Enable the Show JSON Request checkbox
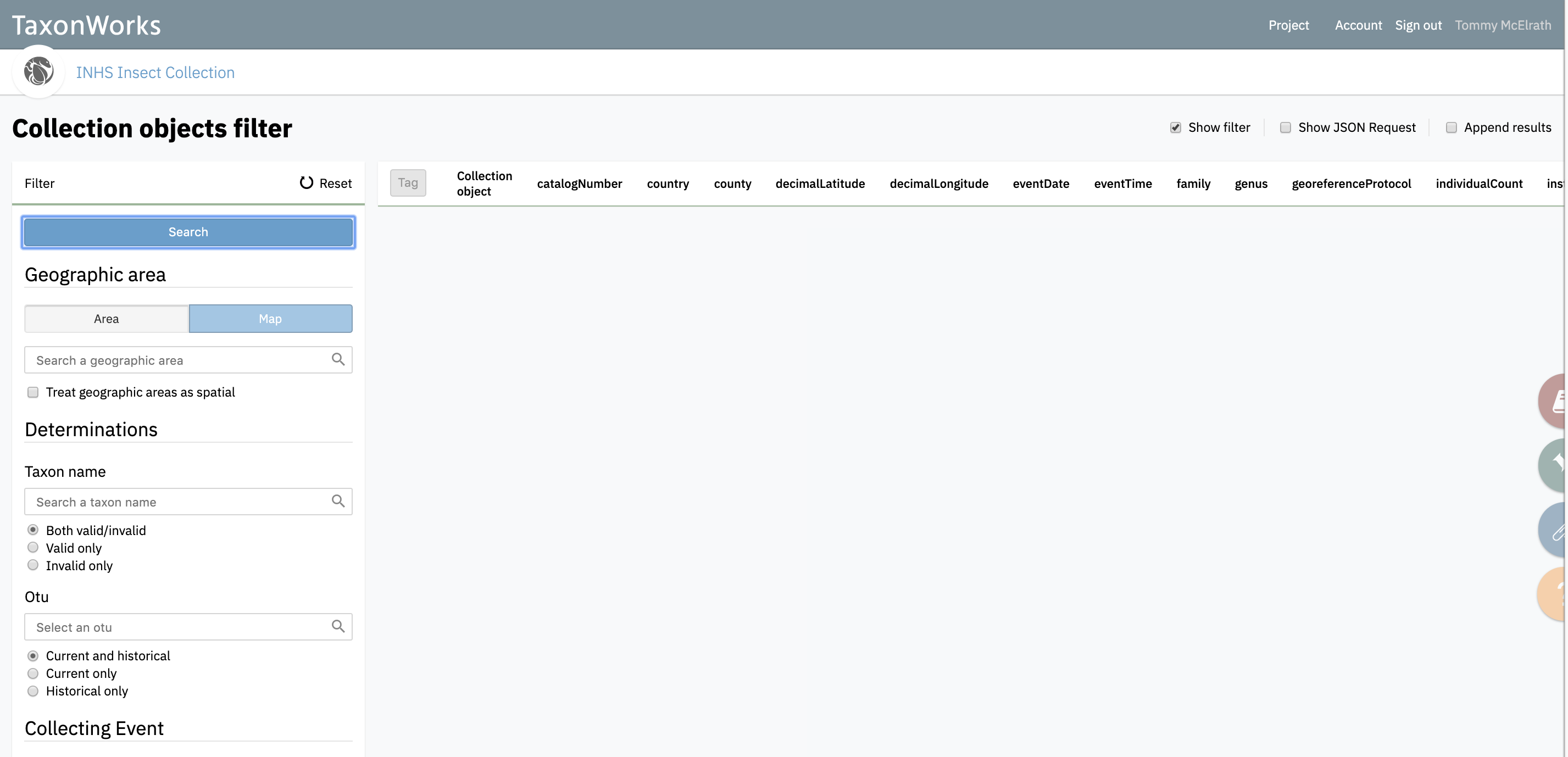 click(x=1286, y=127)
